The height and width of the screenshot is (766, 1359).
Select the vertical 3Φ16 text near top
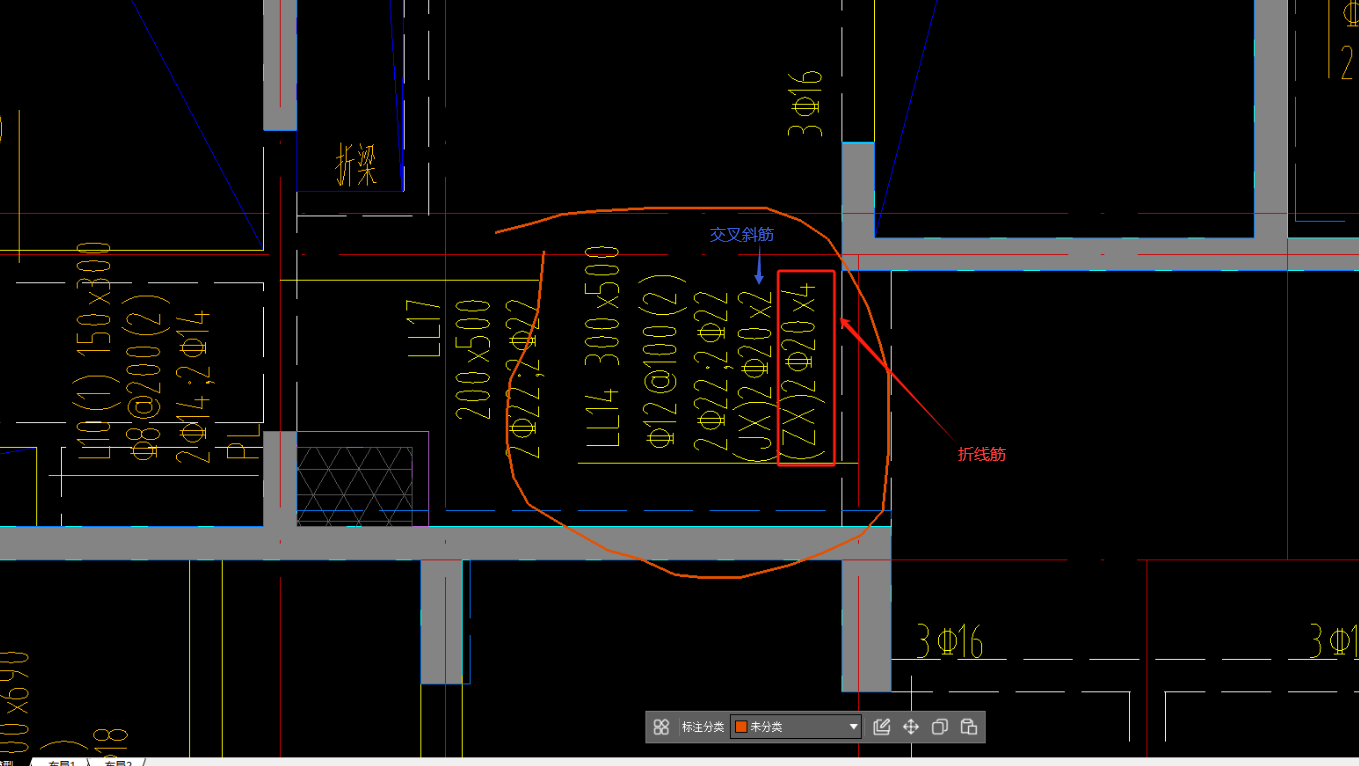point(806,102)
